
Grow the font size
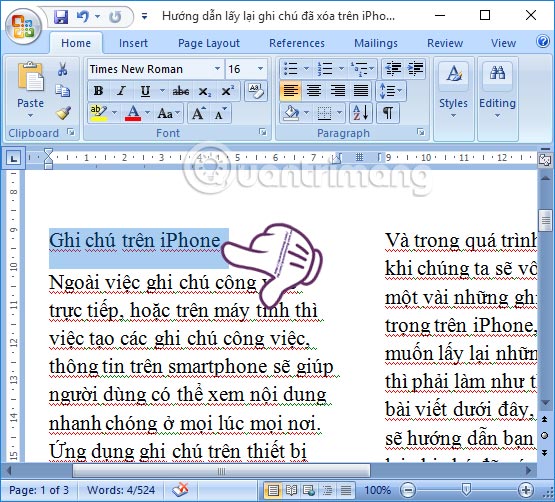click(x=198, y=113)
